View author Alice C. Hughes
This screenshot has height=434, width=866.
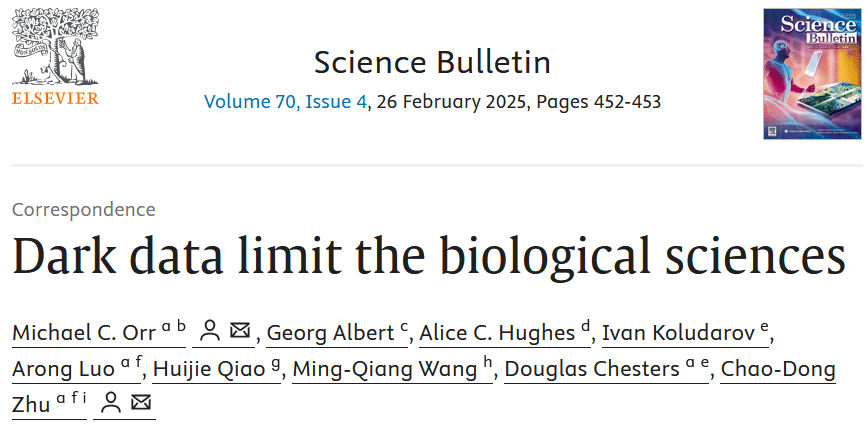[x=496, y=333]
